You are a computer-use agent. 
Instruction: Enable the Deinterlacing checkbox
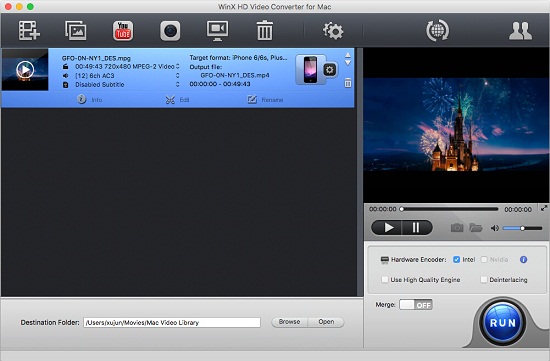point(484,280)
